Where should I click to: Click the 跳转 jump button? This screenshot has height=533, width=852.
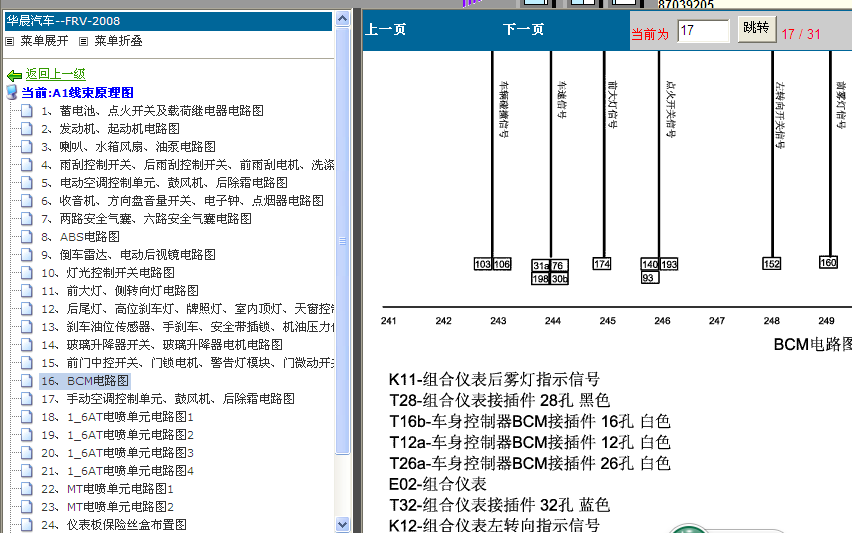click(756, 28)
